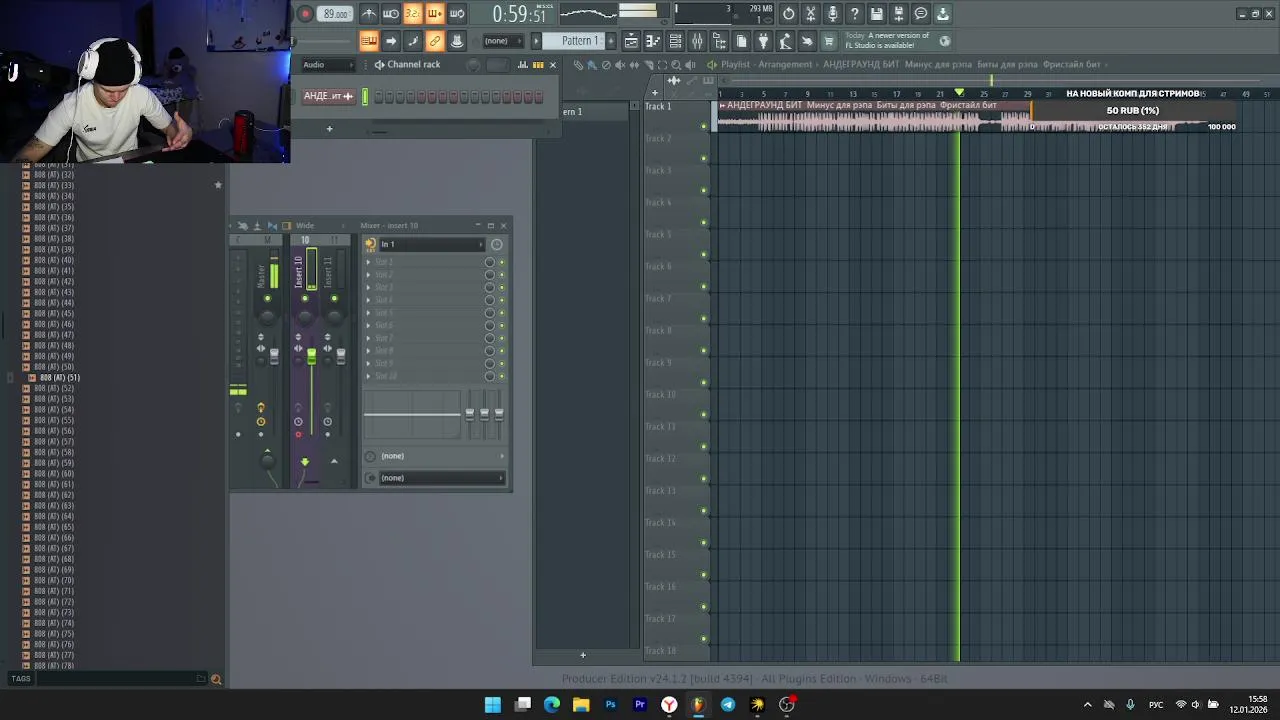Viewport: 1280px width, 720px height.
Task: Open the plugin picker plug icon
Action: pos(763,41)
